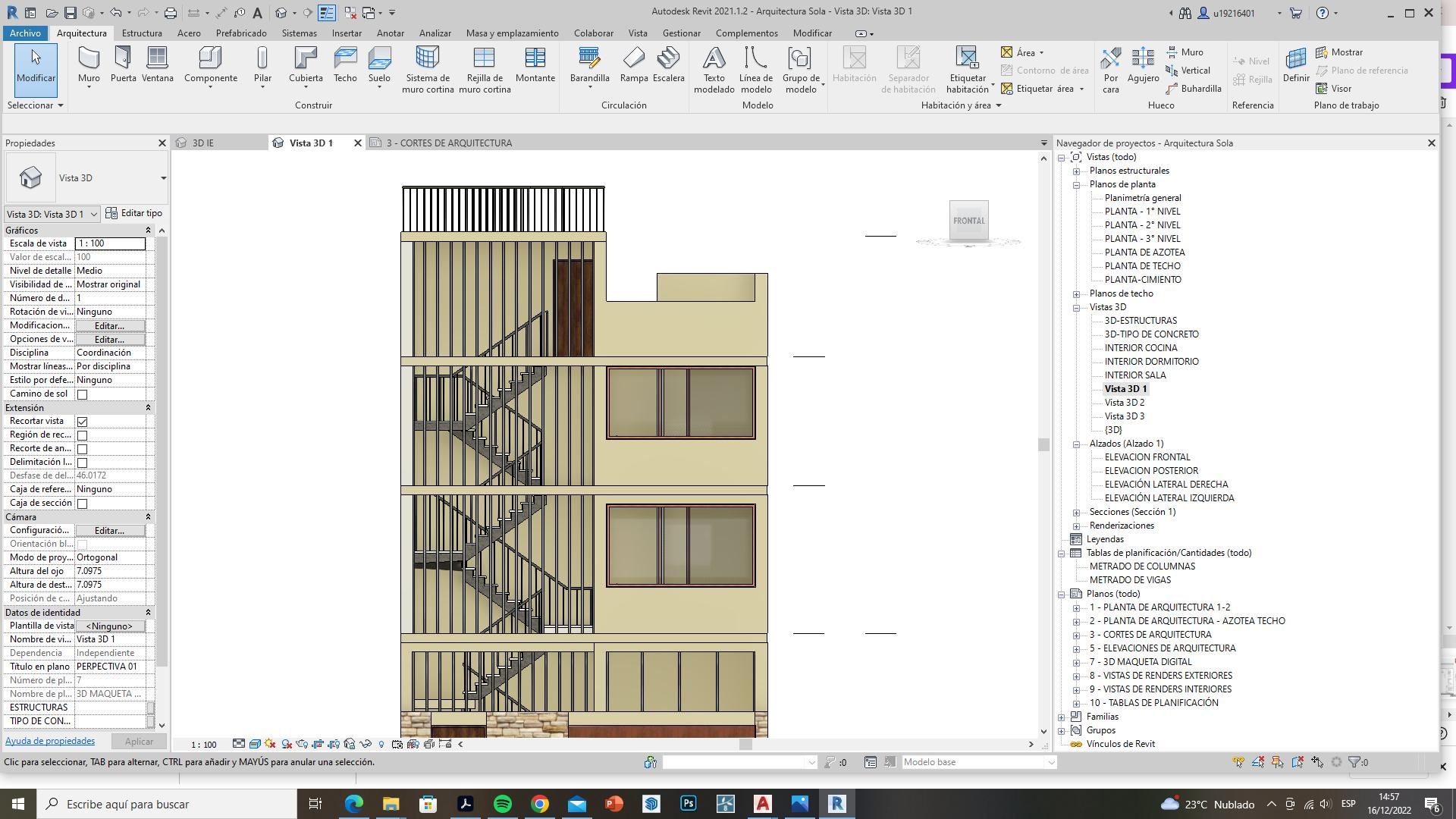Click the Editar tipo button
Image resolution: width=1456 pixels, height=819 pixels.
click(x=134, y=214)
